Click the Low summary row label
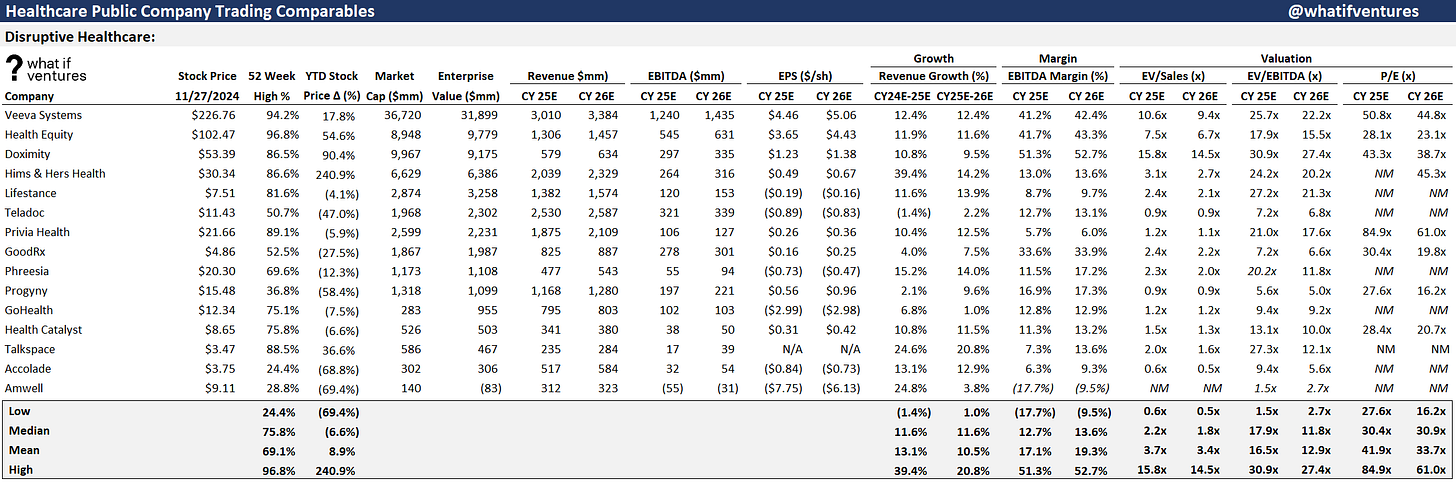The image size is (1456, 483). (18, 411)
